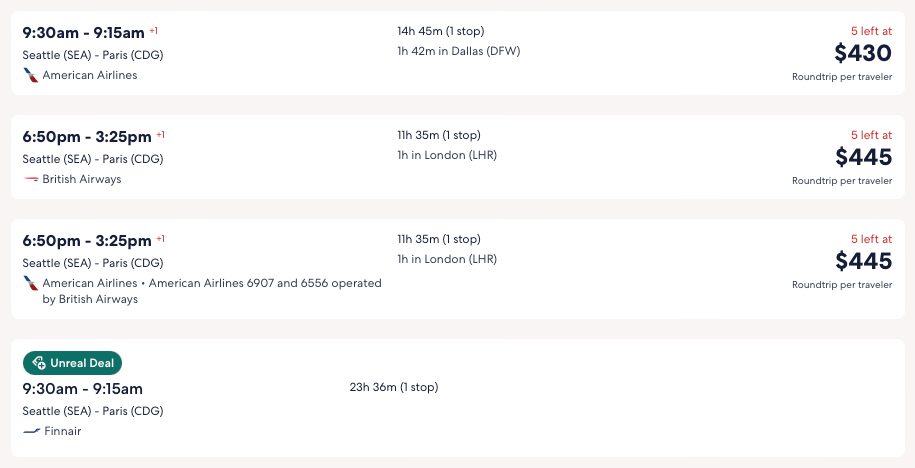This screenshot has width=915, height=468.
Task: Click the American Airlines logo on the codeshare flight
Action: pyautogui.click(x=31, y=283)
